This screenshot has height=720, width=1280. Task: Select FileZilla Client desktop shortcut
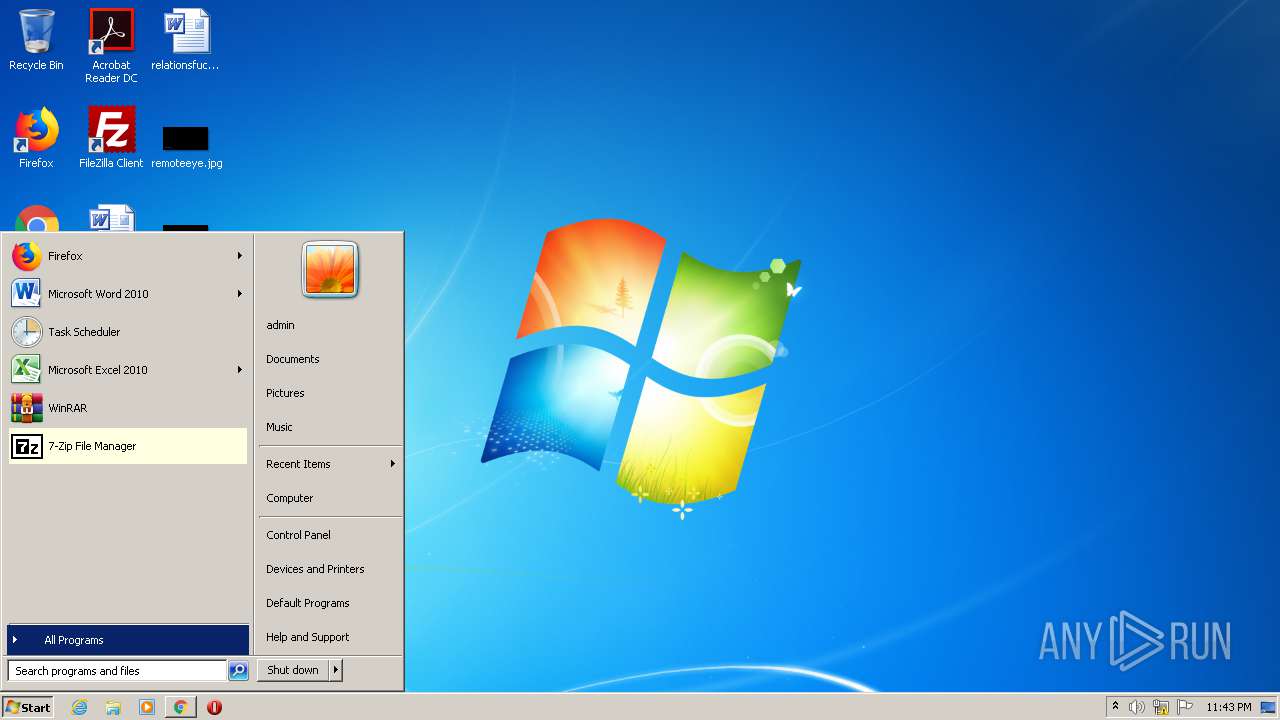point(111,138)
